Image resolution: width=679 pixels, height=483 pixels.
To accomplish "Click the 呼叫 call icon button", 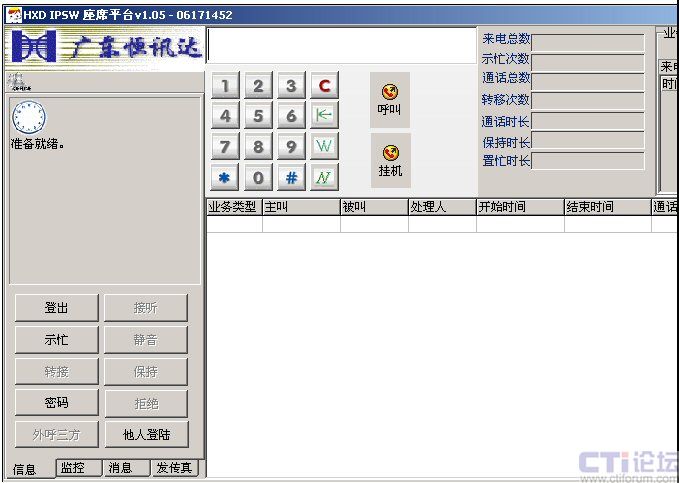I will tap(390, 99).
